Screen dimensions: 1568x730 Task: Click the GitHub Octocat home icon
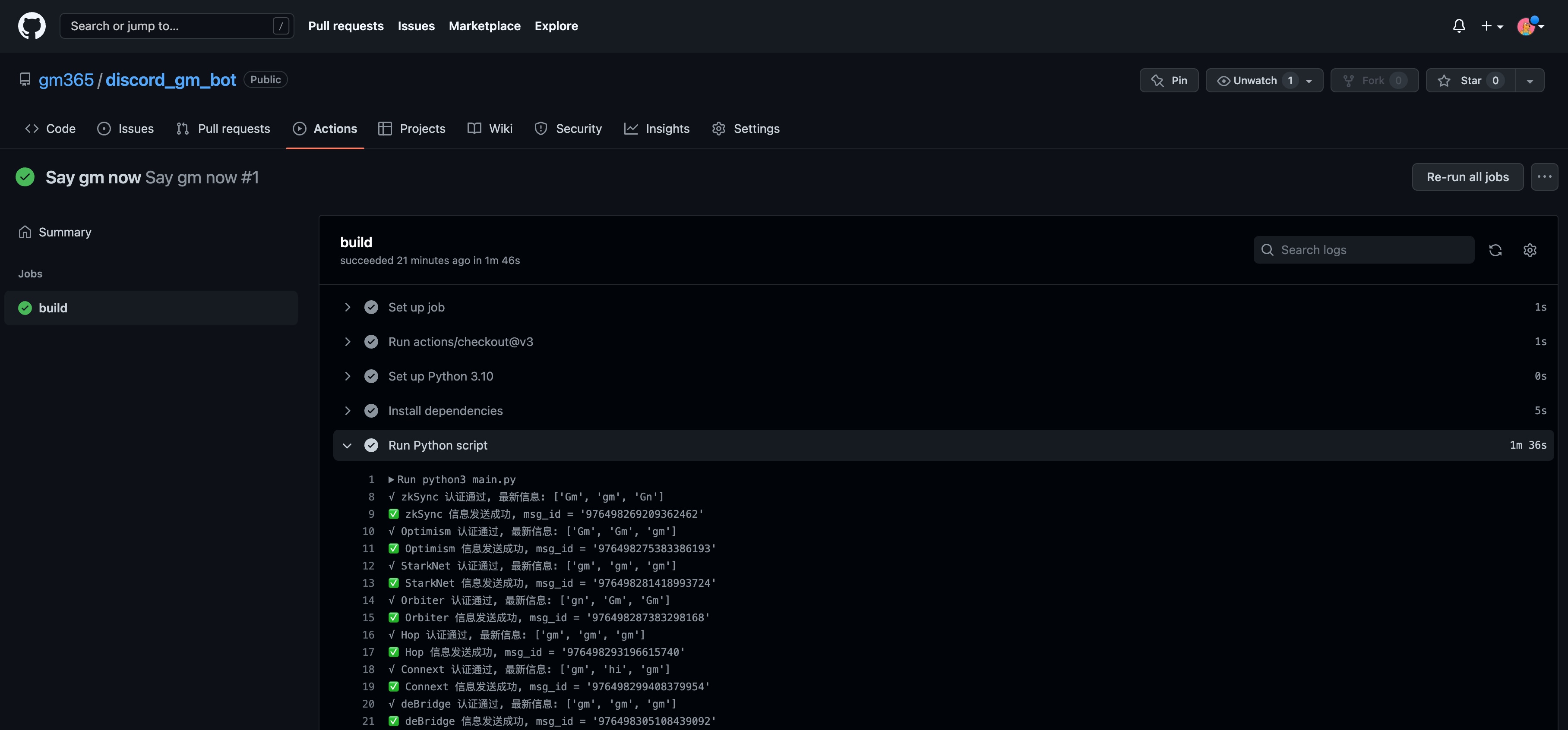tap(32, 25)
